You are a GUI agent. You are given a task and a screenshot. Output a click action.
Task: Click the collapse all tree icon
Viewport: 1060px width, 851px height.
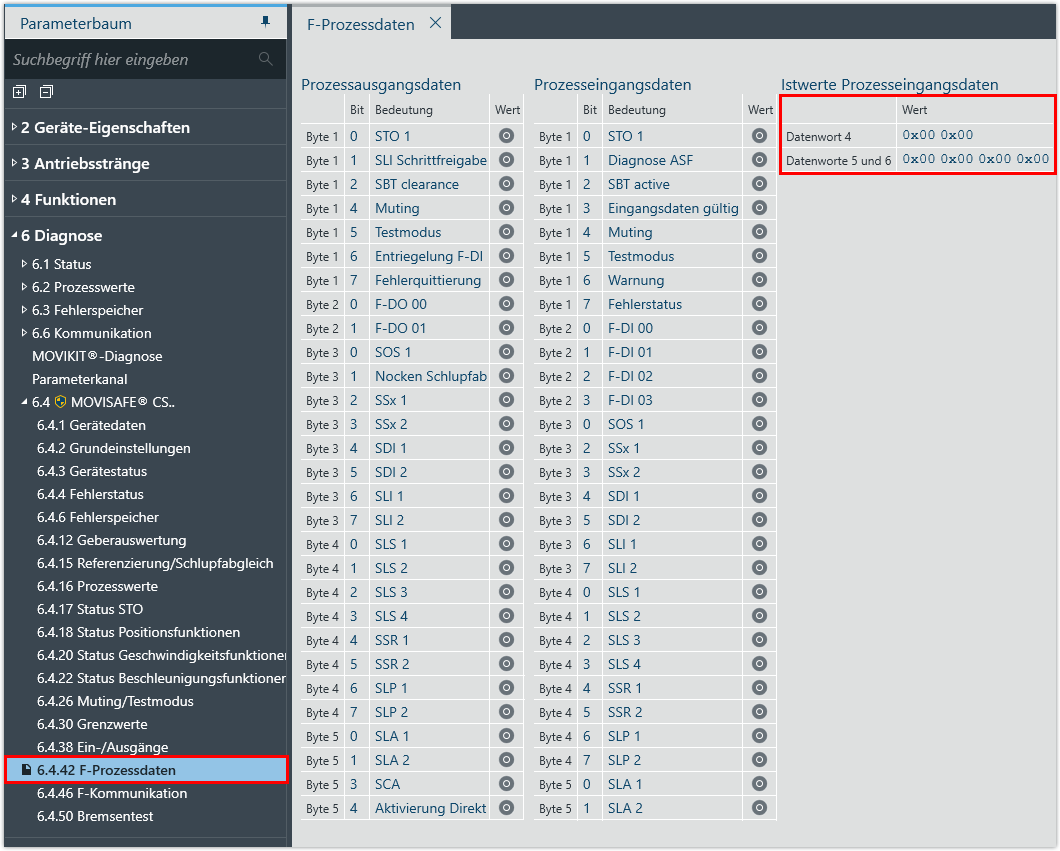46,92
